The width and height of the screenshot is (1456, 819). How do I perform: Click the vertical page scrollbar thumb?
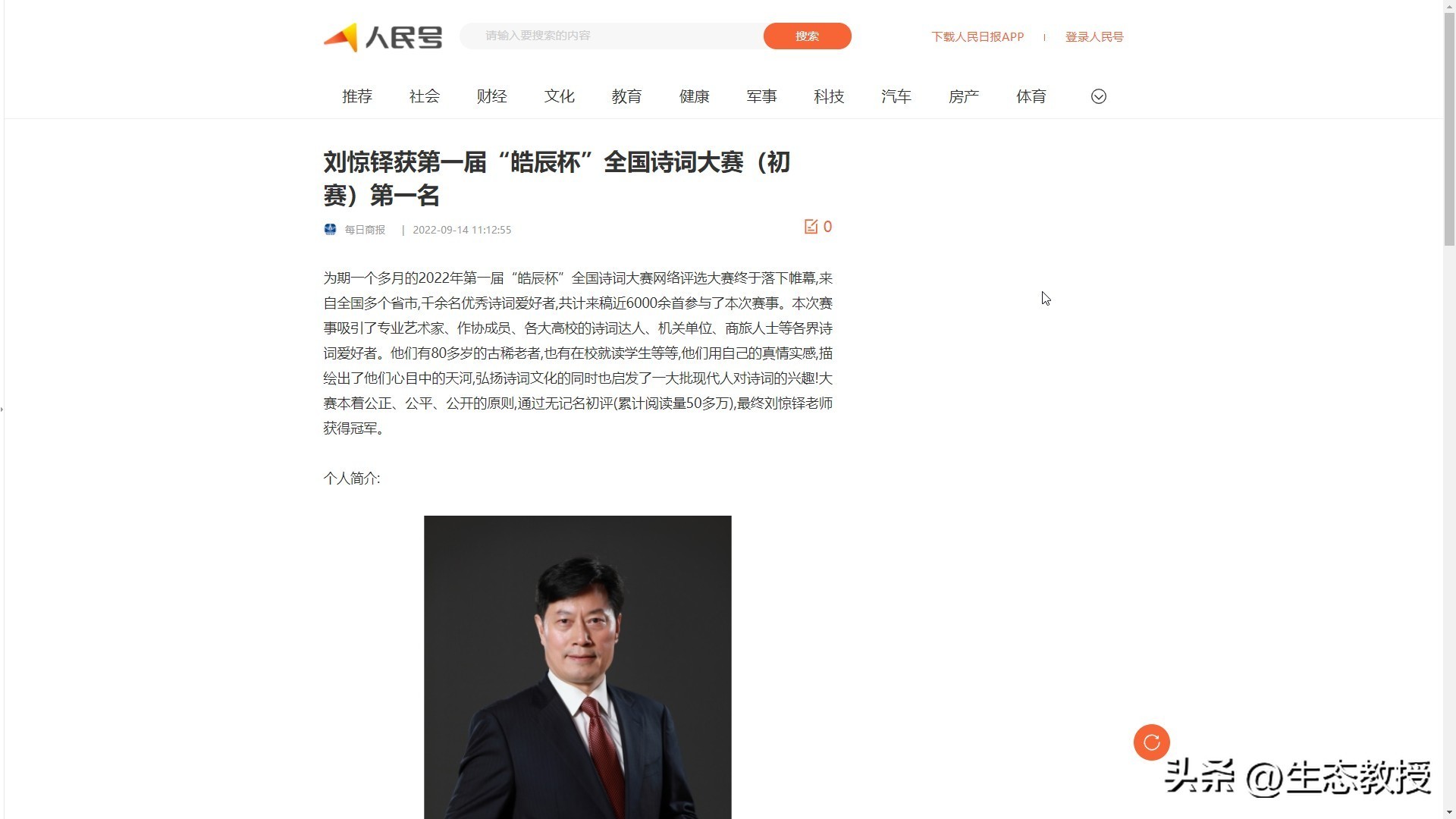(1449, 123)
